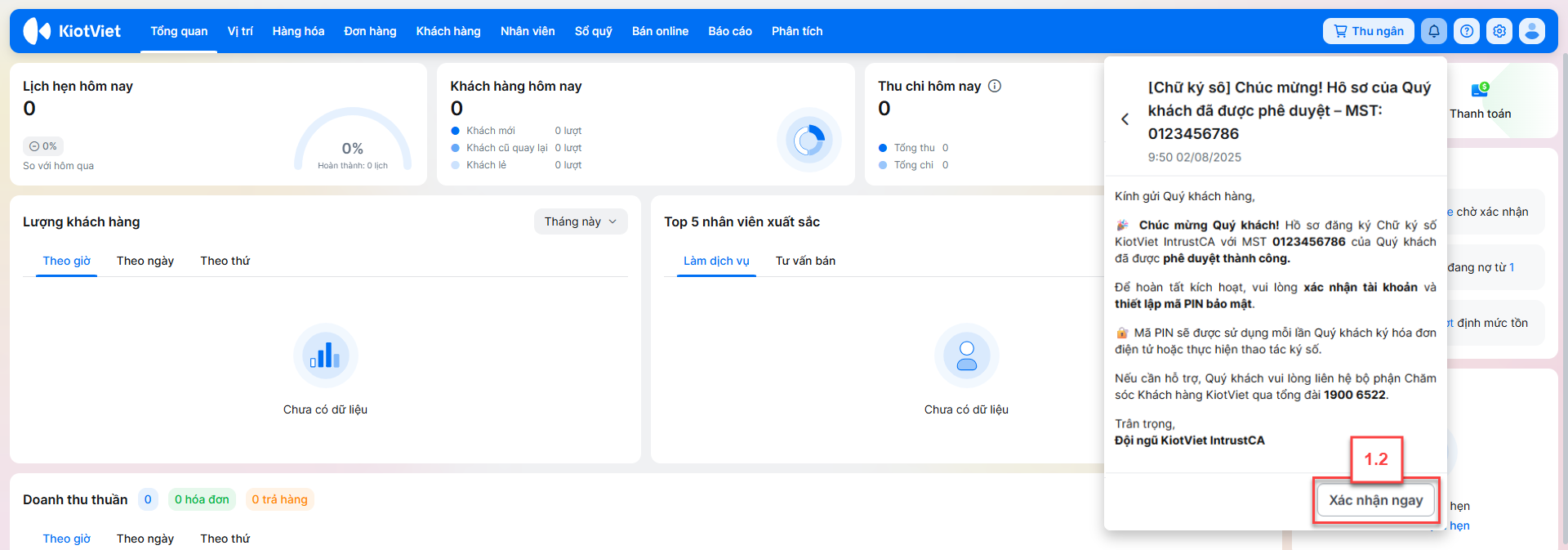Select Theo giờ tab in Lượng khách hàng

coord(67,261)
